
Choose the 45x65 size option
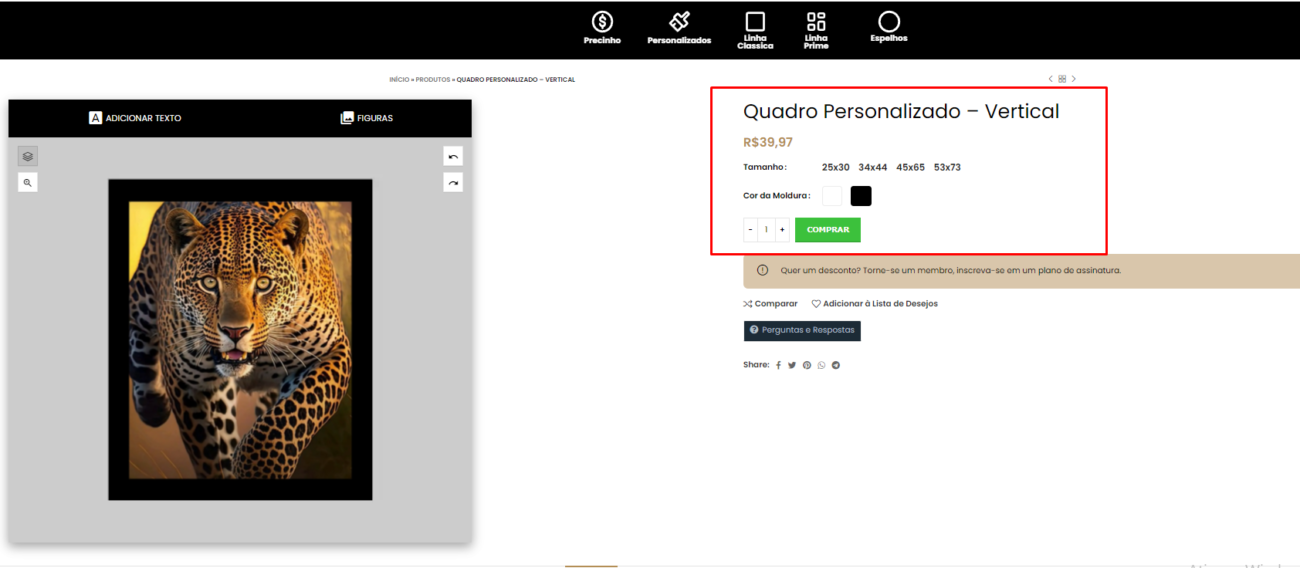910,168
